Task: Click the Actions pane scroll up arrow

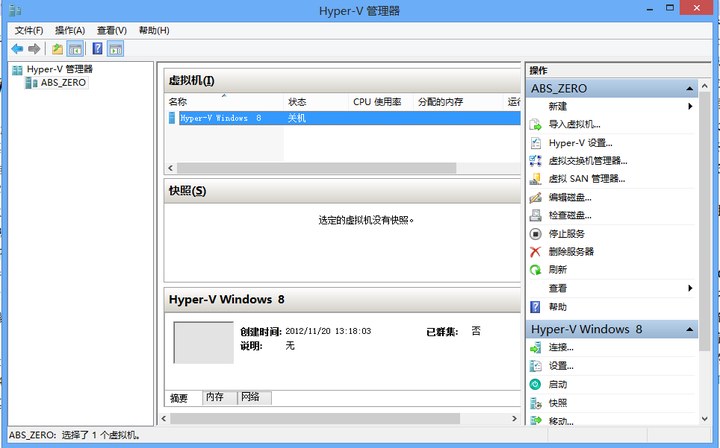Action: point(705,85)
